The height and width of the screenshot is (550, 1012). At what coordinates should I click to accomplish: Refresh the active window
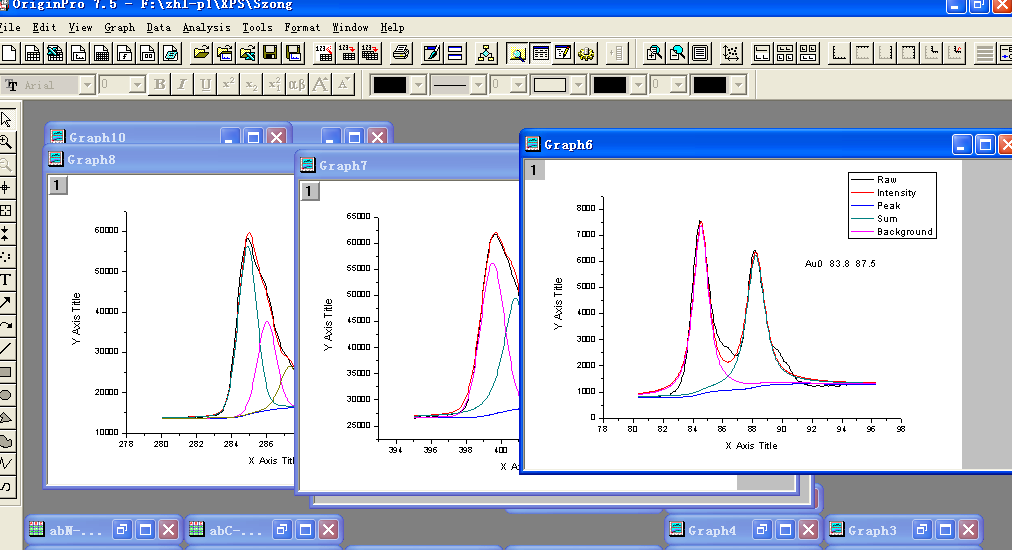(432, 53)
